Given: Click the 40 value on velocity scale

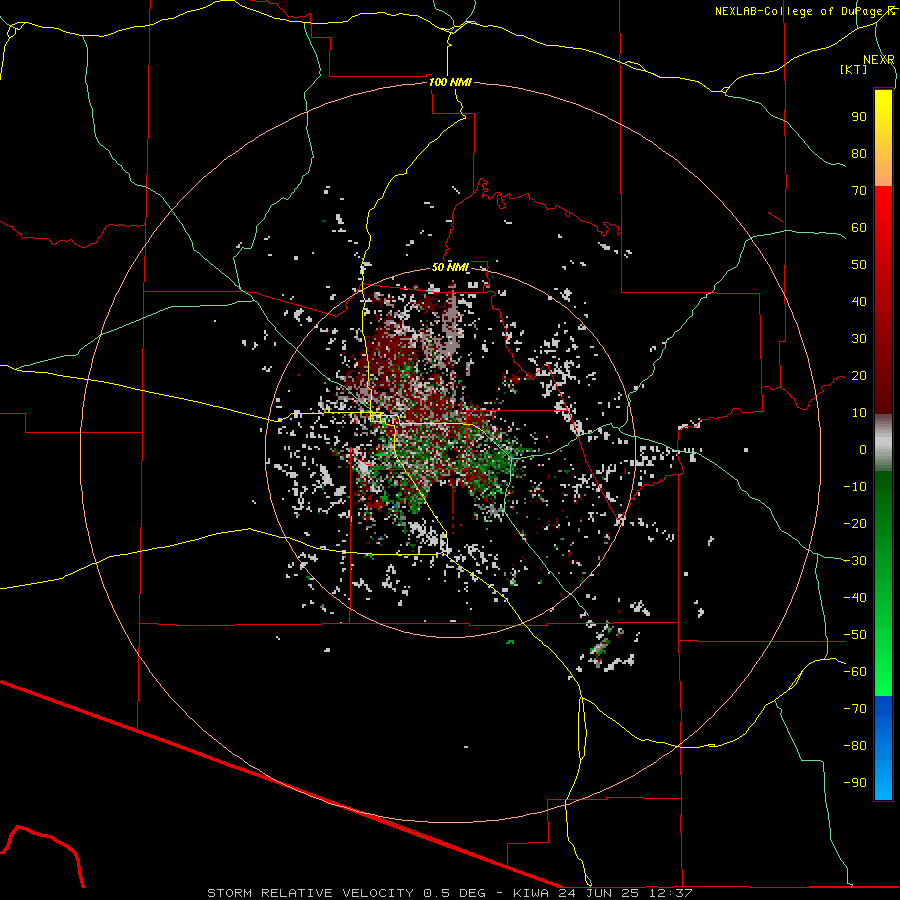Looking at the screenshot, I should coord(859,301).
